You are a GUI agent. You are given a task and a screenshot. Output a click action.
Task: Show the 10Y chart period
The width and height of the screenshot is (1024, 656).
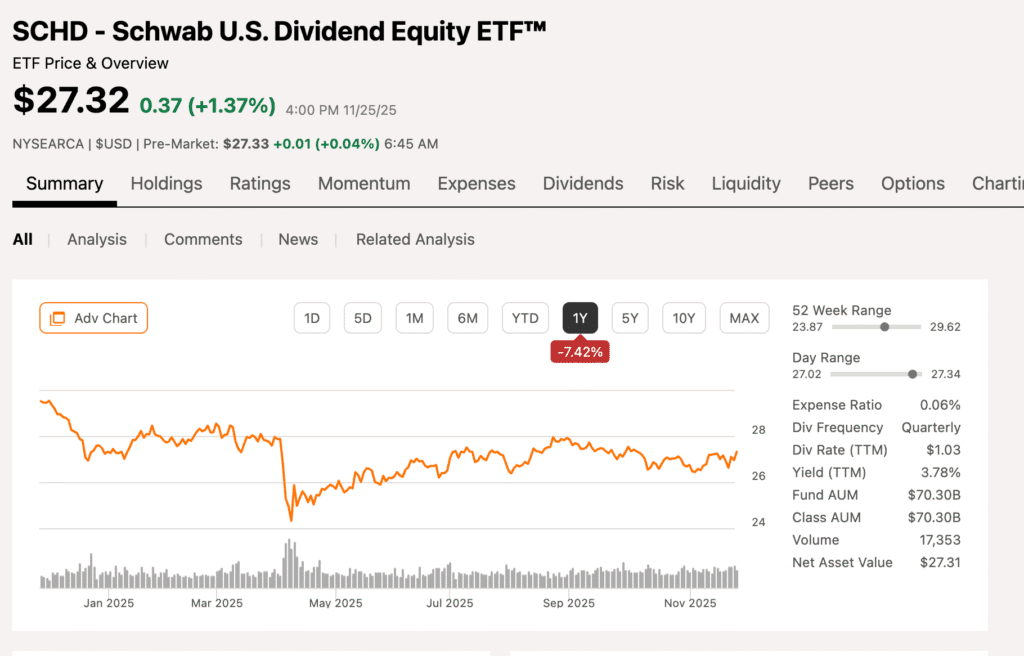684,318
